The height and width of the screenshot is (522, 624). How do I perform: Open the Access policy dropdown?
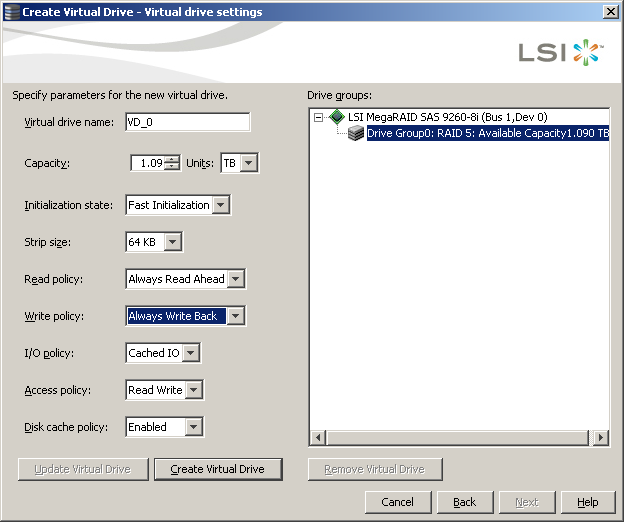point(194,390)
